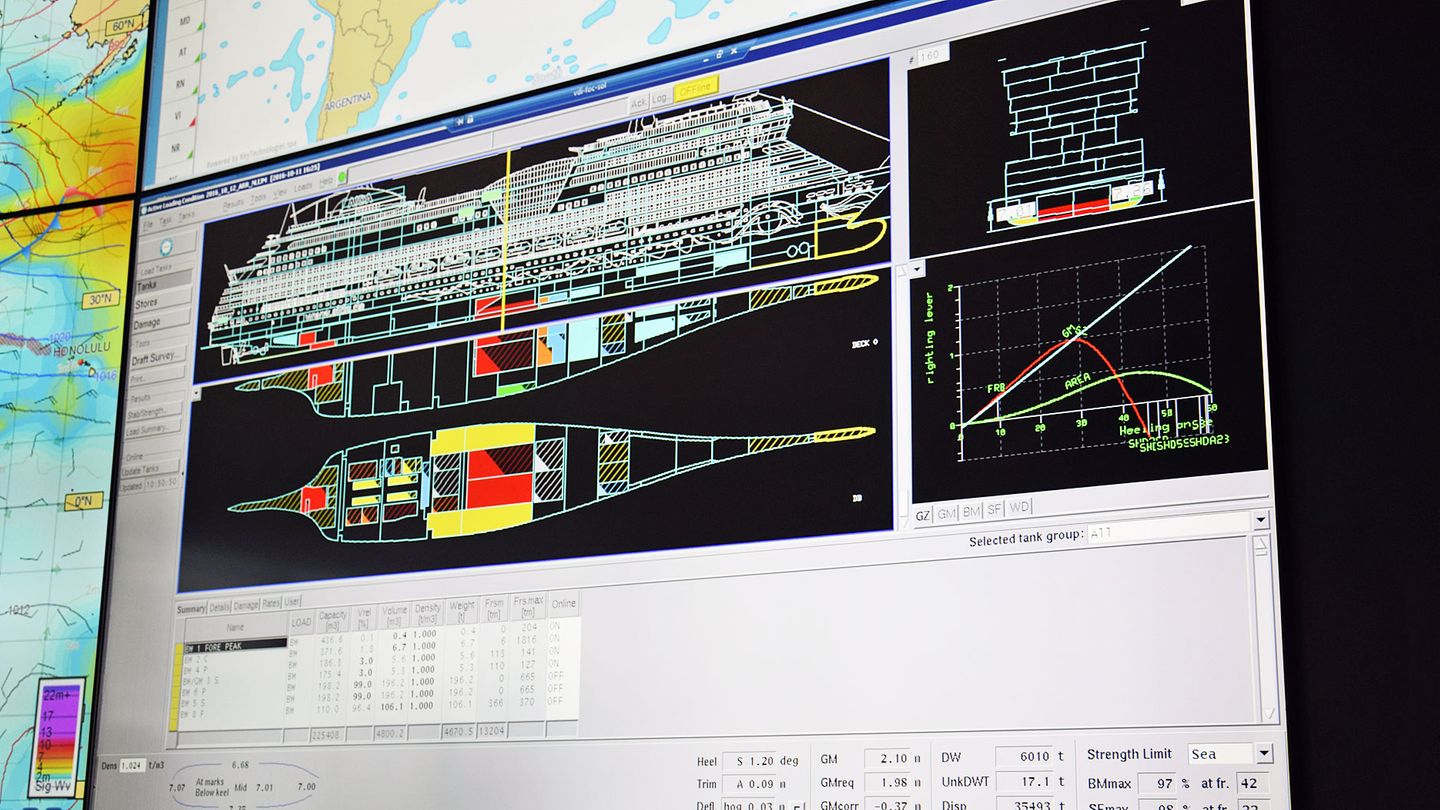Switch to the Rates tab
The width and height of the screenshot is (1440, 810).
[270, 604]
